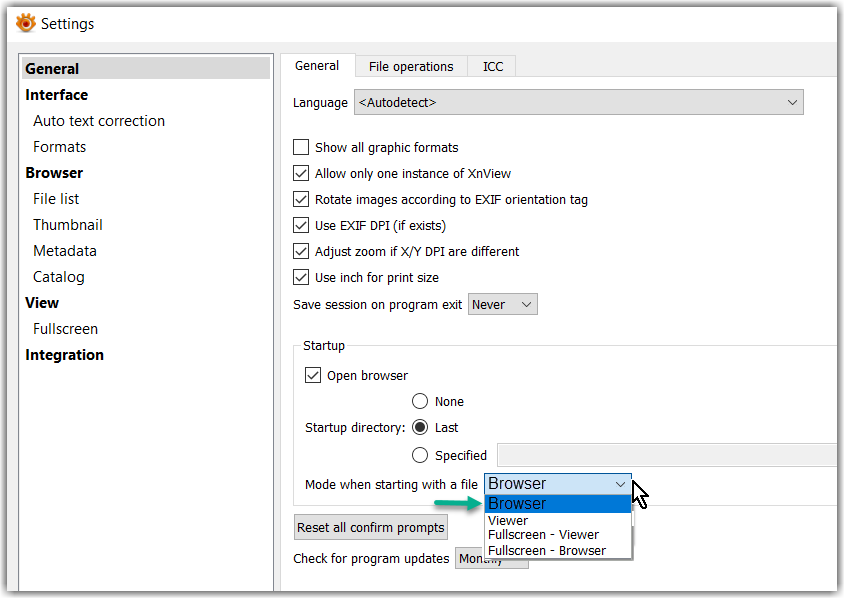Expand Save session on program exit dropdown
The height and width of the screenshot is (599, 845).
(x=502, y=305)
